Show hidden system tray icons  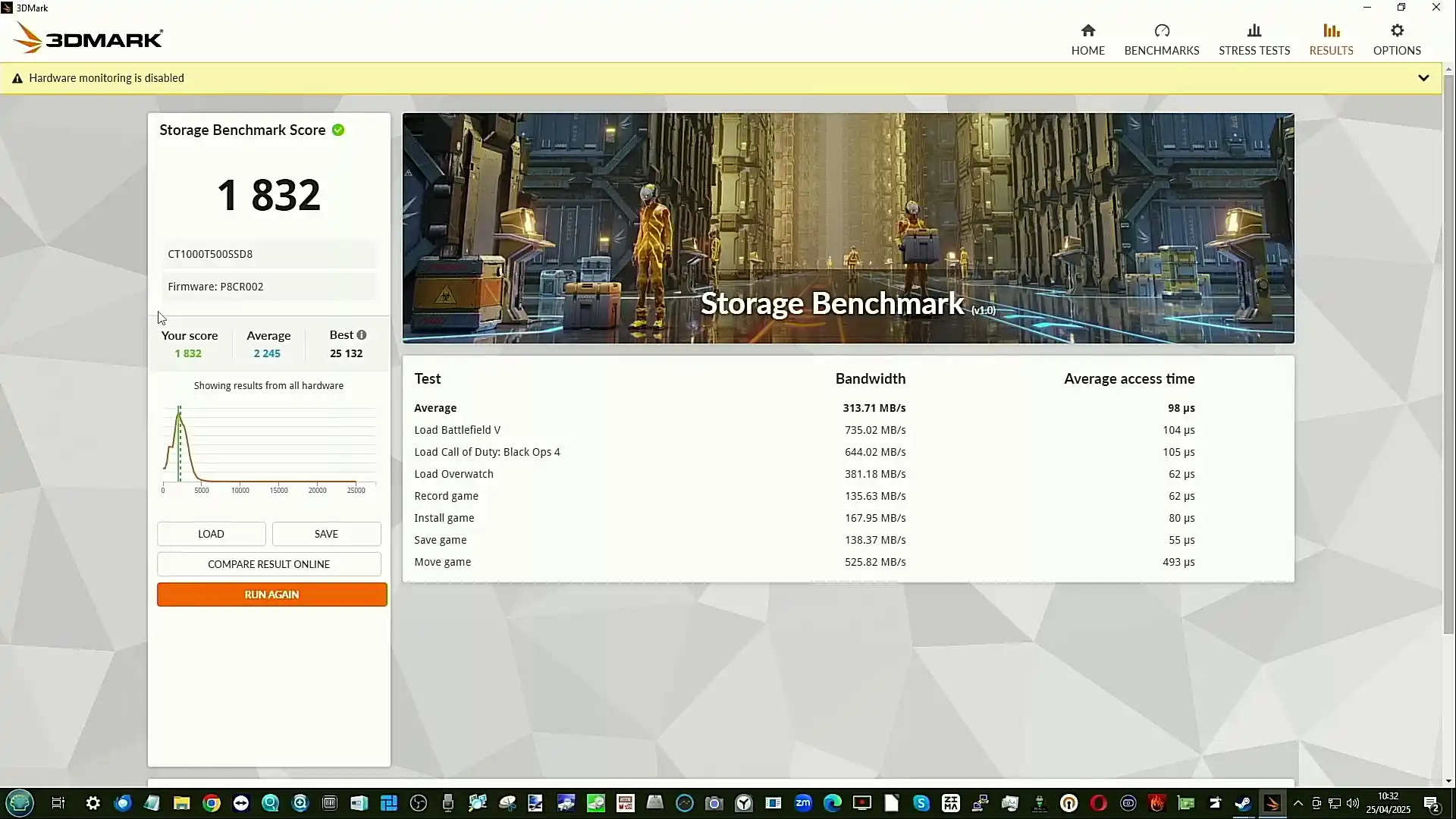(1298, 803)
